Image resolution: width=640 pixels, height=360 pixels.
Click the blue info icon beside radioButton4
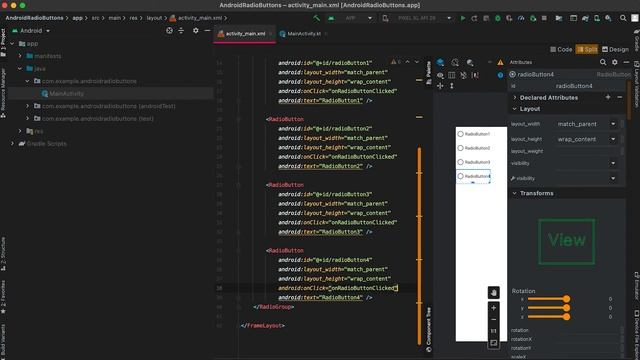pyautogui.click(x=500, y=75)
